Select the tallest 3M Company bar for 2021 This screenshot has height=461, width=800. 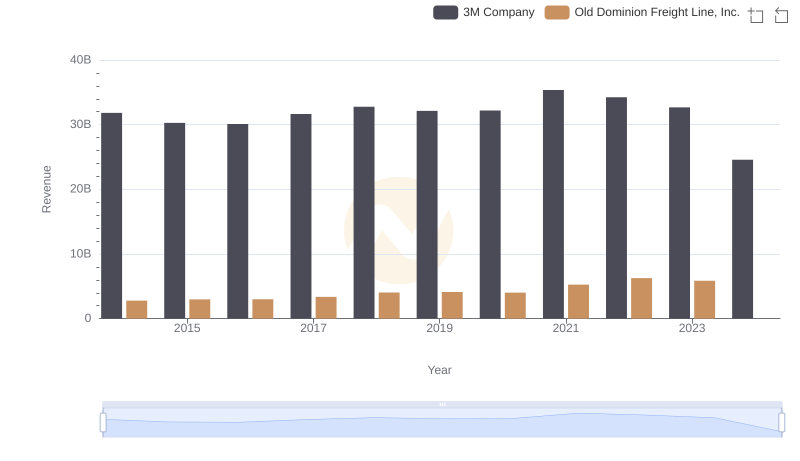coord(554,204)
